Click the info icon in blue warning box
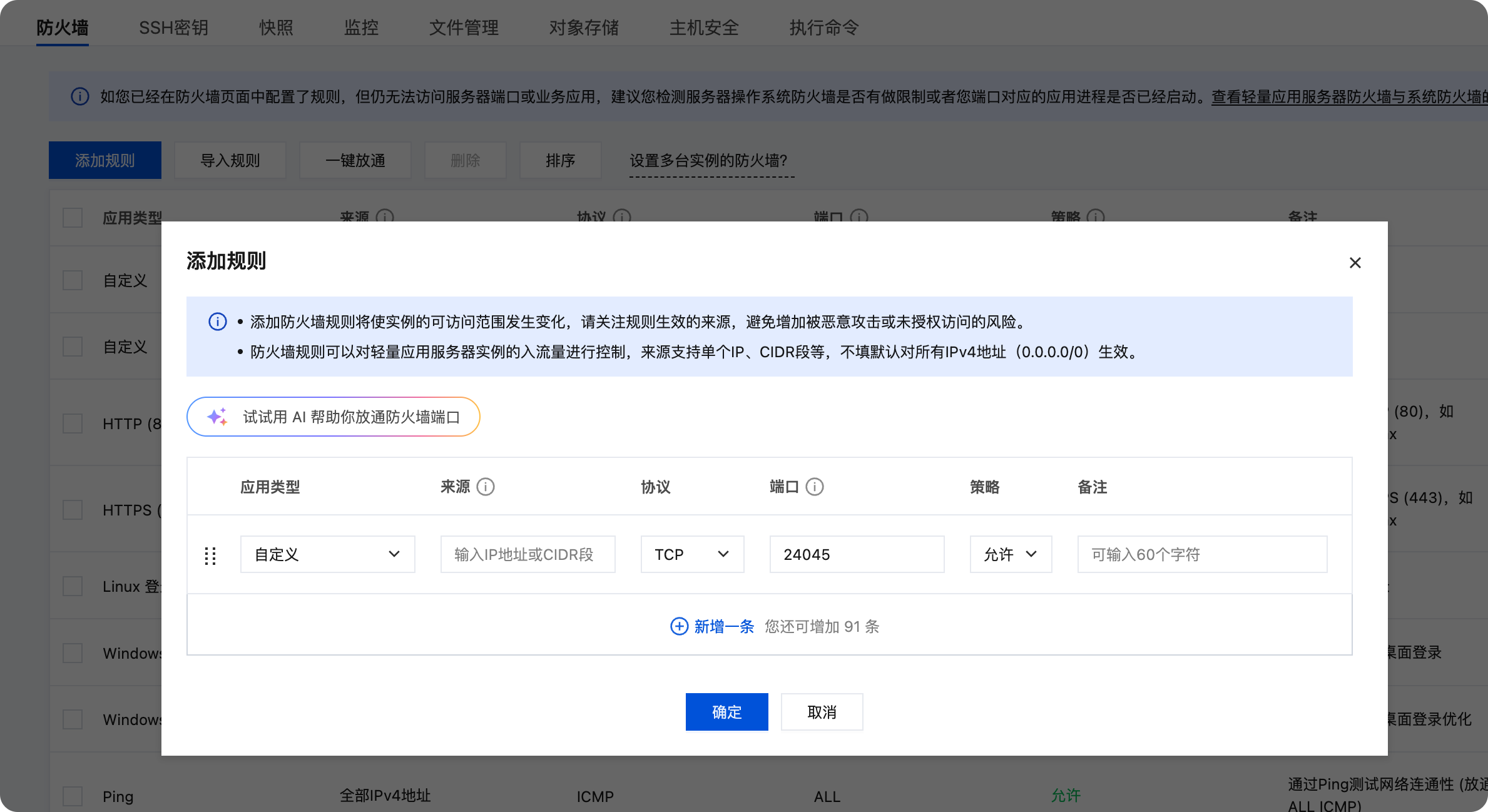This screenshot has width=1488, height=812. (x=217, y=322)
